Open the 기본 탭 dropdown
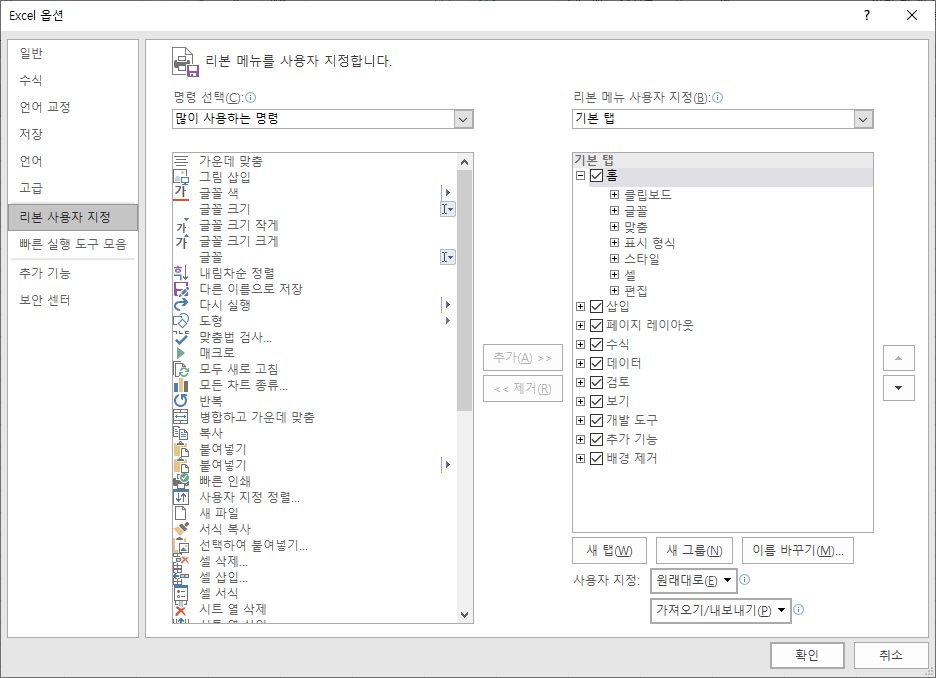Image resolution: width=936 pixels, height=678 pixels. (863, 119)
